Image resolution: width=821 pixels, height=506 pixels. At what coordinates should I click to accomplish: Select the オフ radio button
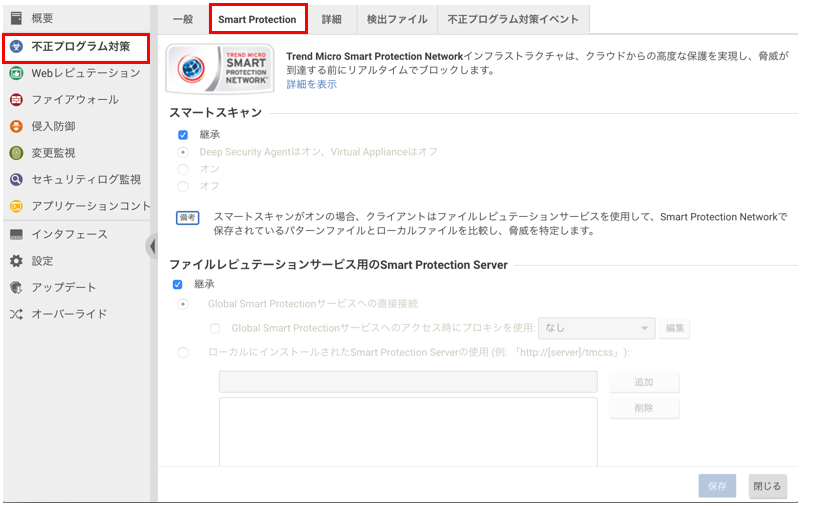tap(183, 186)
